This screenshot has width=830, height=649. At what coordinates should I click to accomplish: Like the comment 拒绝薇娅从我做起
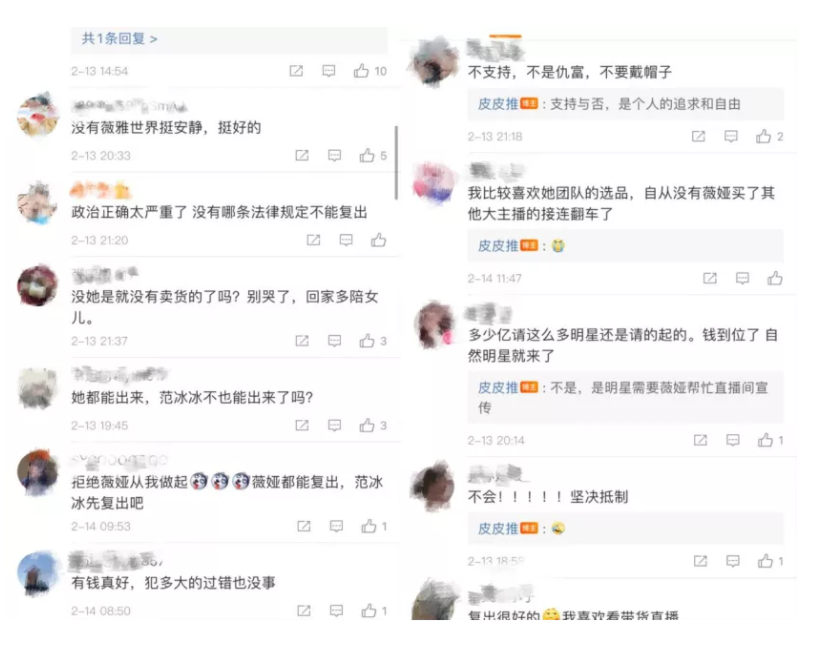(x=368, y=526)
